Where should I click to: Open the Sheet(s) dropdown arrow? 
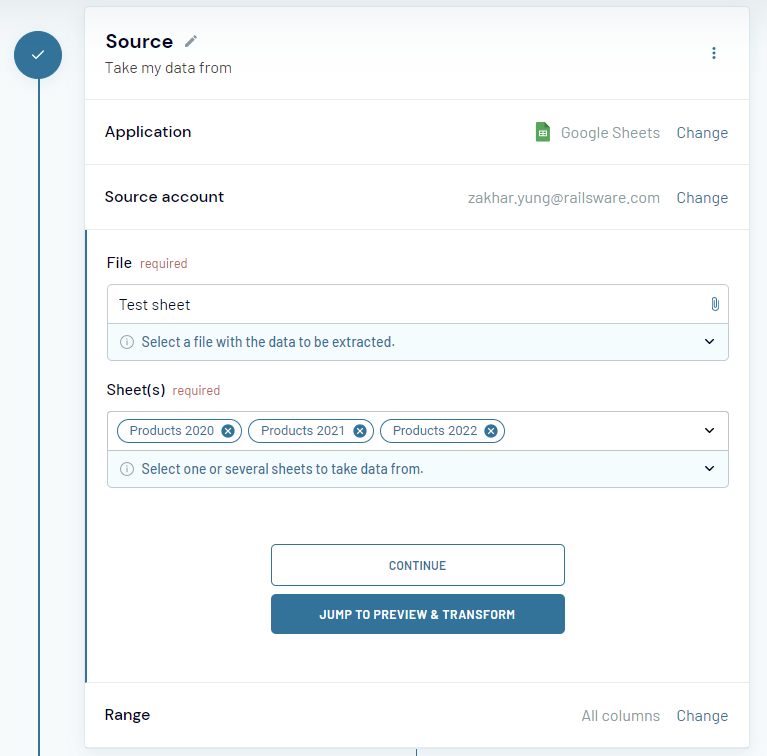point(709,430)
